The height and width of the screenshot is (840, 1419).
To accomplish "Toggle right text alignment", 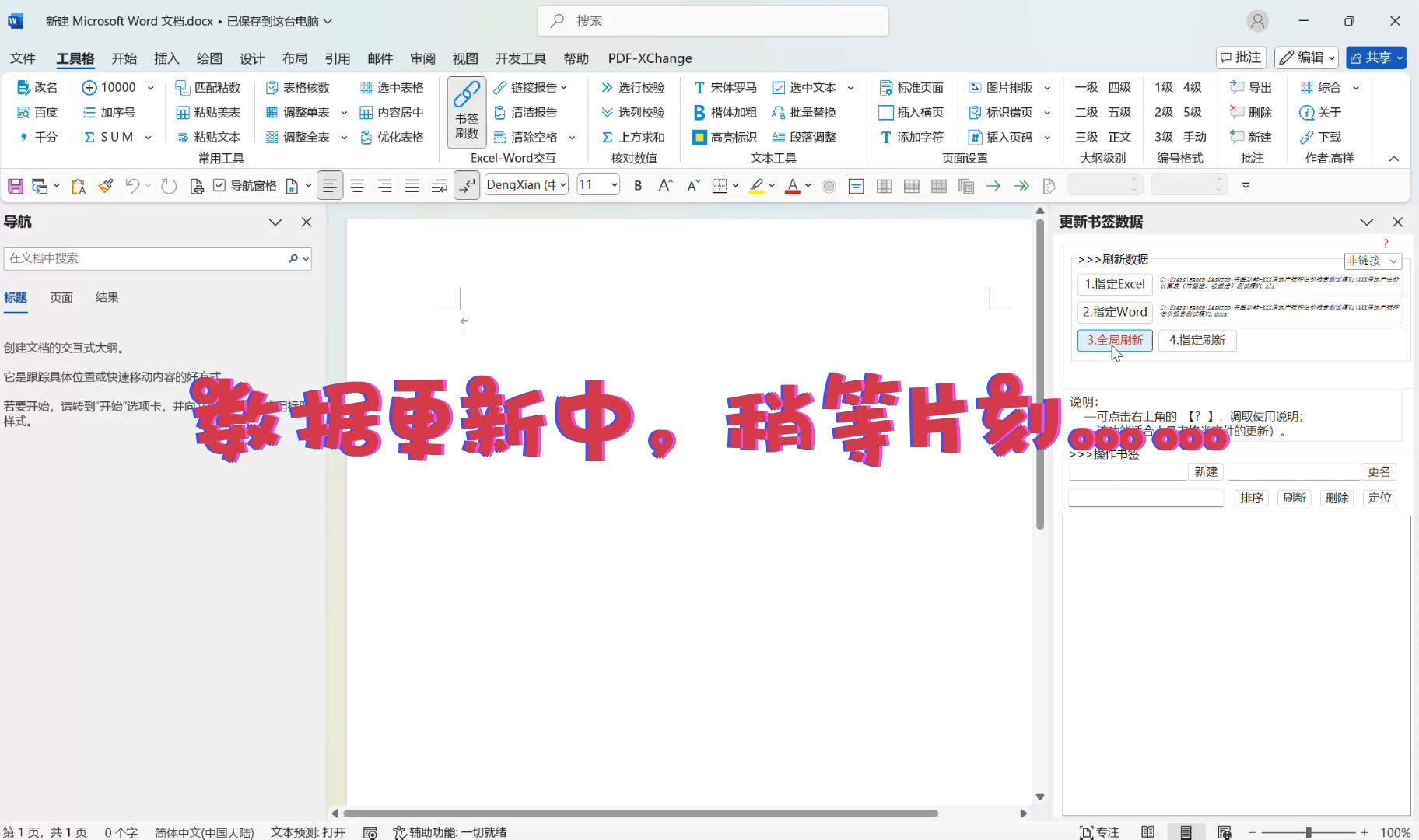I will (385, 186).
